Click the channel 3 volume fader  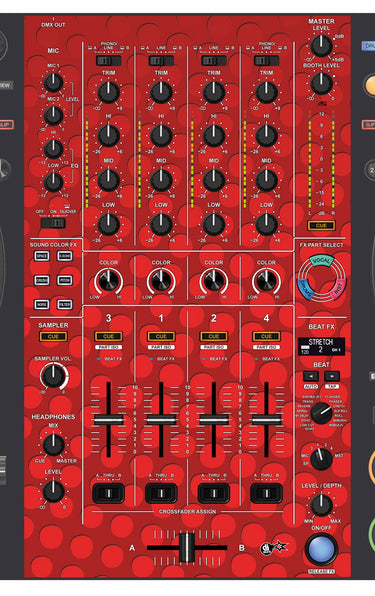[108, 420]
